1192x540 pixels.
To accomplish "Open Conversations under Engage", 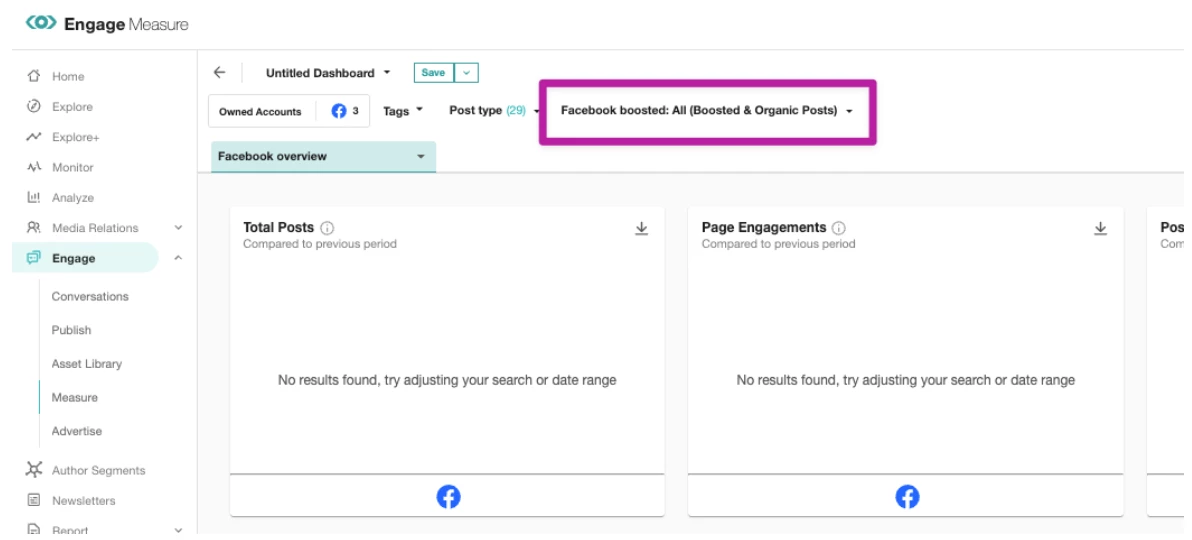I will [90, 297].
